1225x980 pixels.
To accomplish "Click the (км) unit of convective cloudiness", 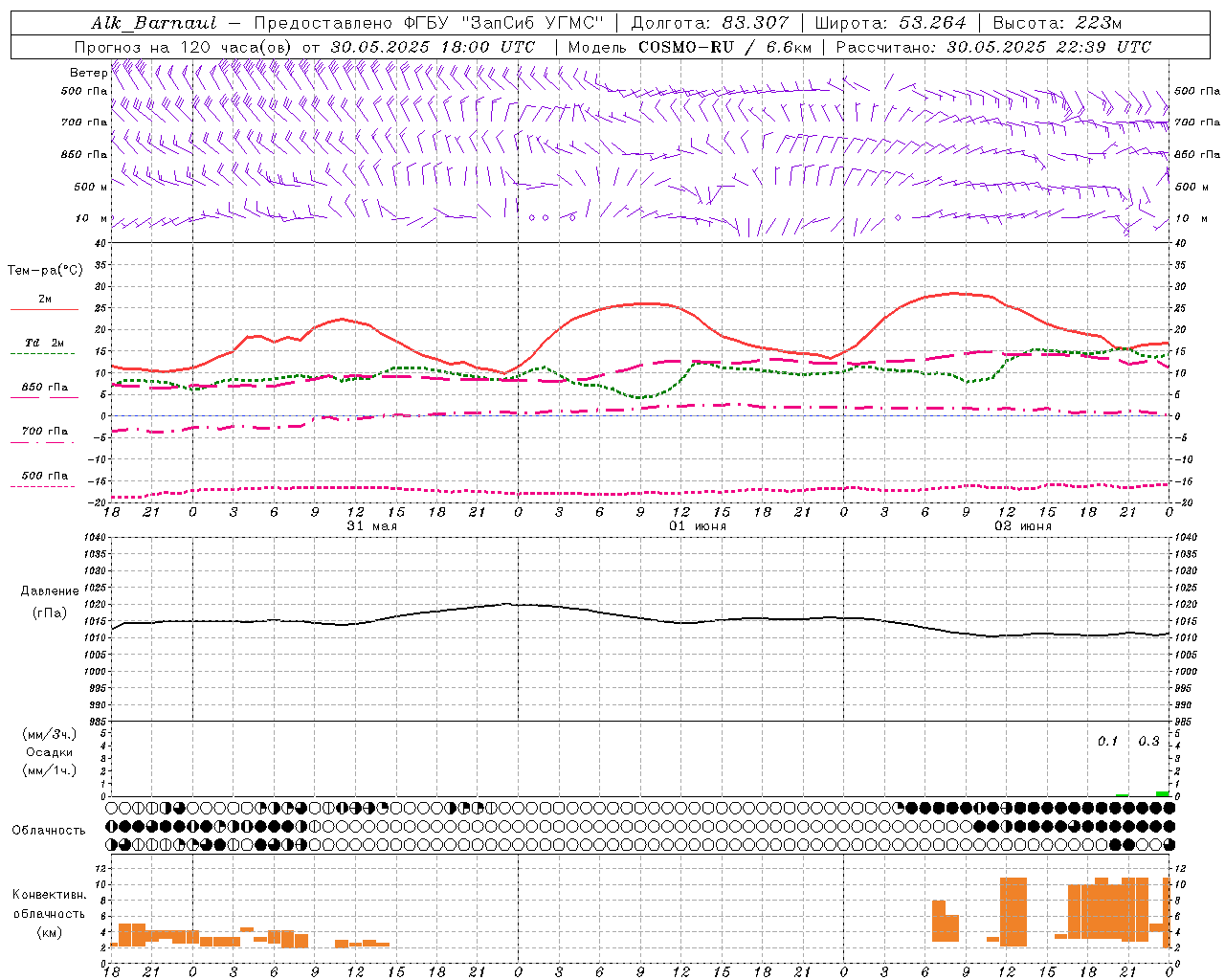I will click(x=50, y=932).
